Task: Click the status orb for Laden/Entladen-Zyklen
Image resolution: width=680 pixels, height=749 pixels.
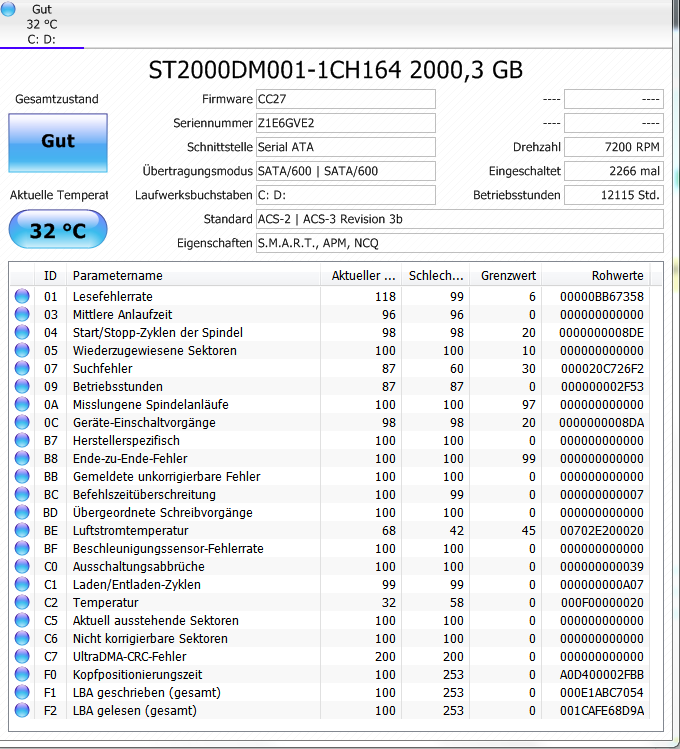Action: click(22, 584)
